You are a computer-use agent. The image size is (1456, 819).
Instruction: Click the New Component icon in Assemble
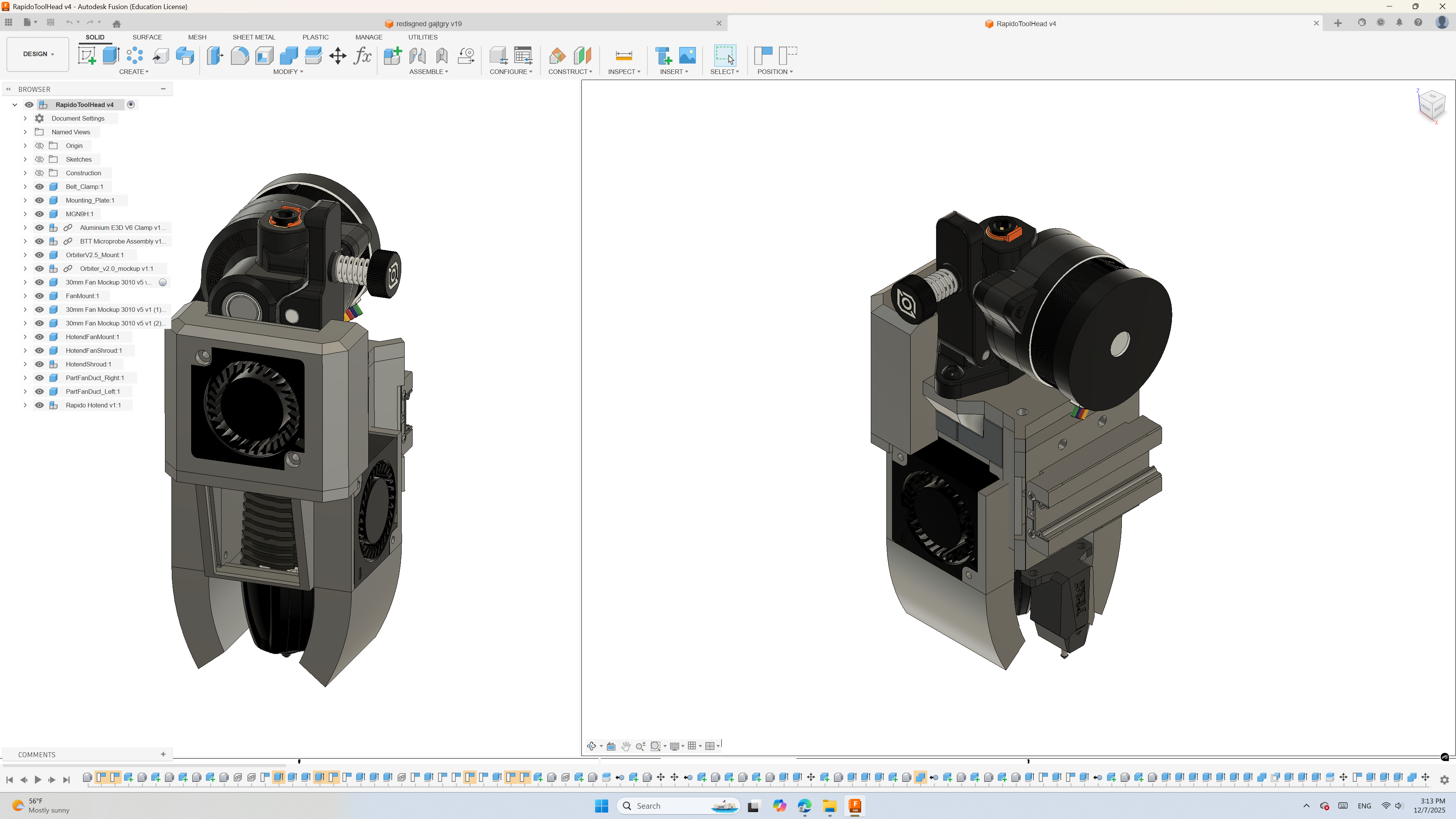[392, 55]
